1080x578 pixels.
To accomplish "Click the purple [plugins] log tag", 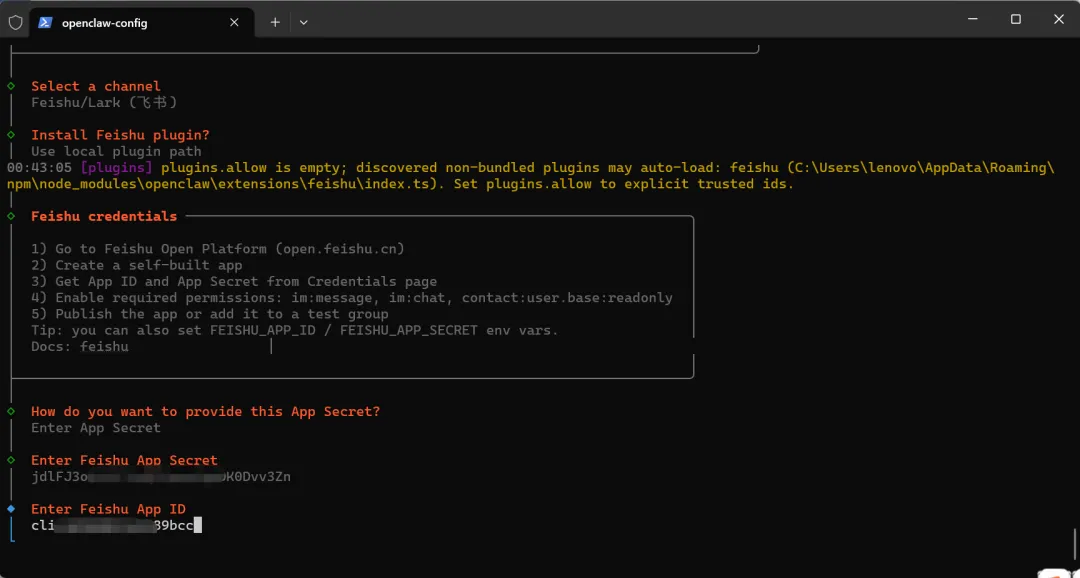I will coord(116,168).
